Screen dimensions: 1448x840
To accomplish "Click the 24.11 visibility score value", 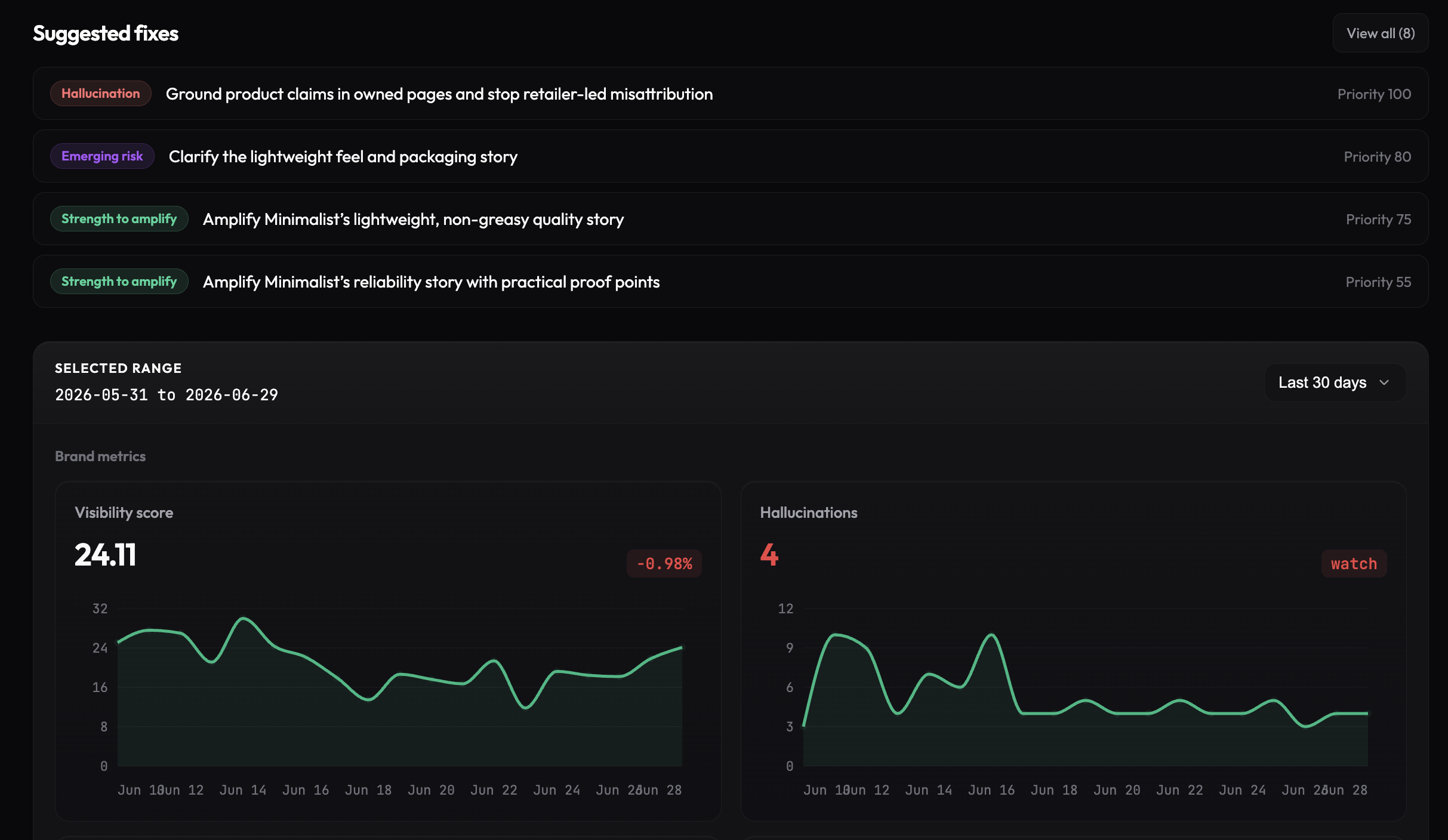I will pyautogui.click(x=106, y=554).
